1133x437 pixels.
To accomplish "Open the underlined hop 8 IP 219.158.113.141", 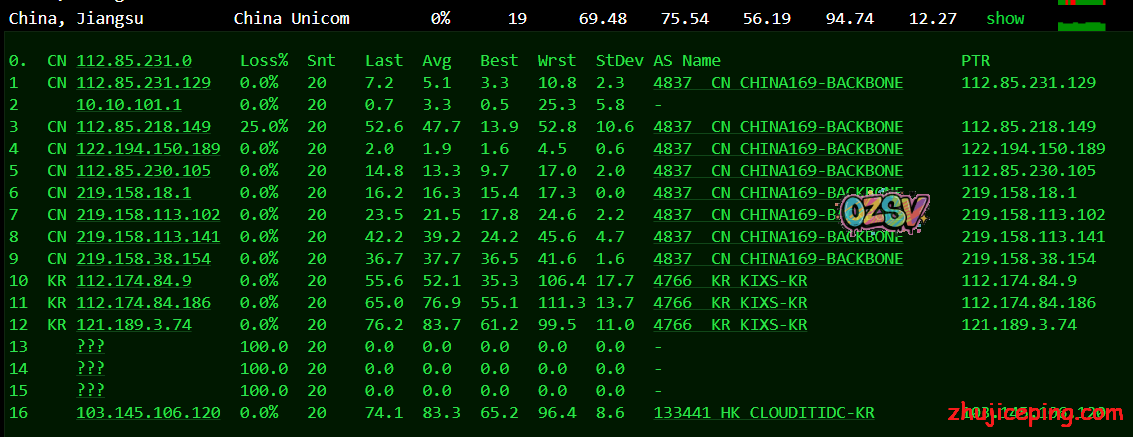I will 148,237.
